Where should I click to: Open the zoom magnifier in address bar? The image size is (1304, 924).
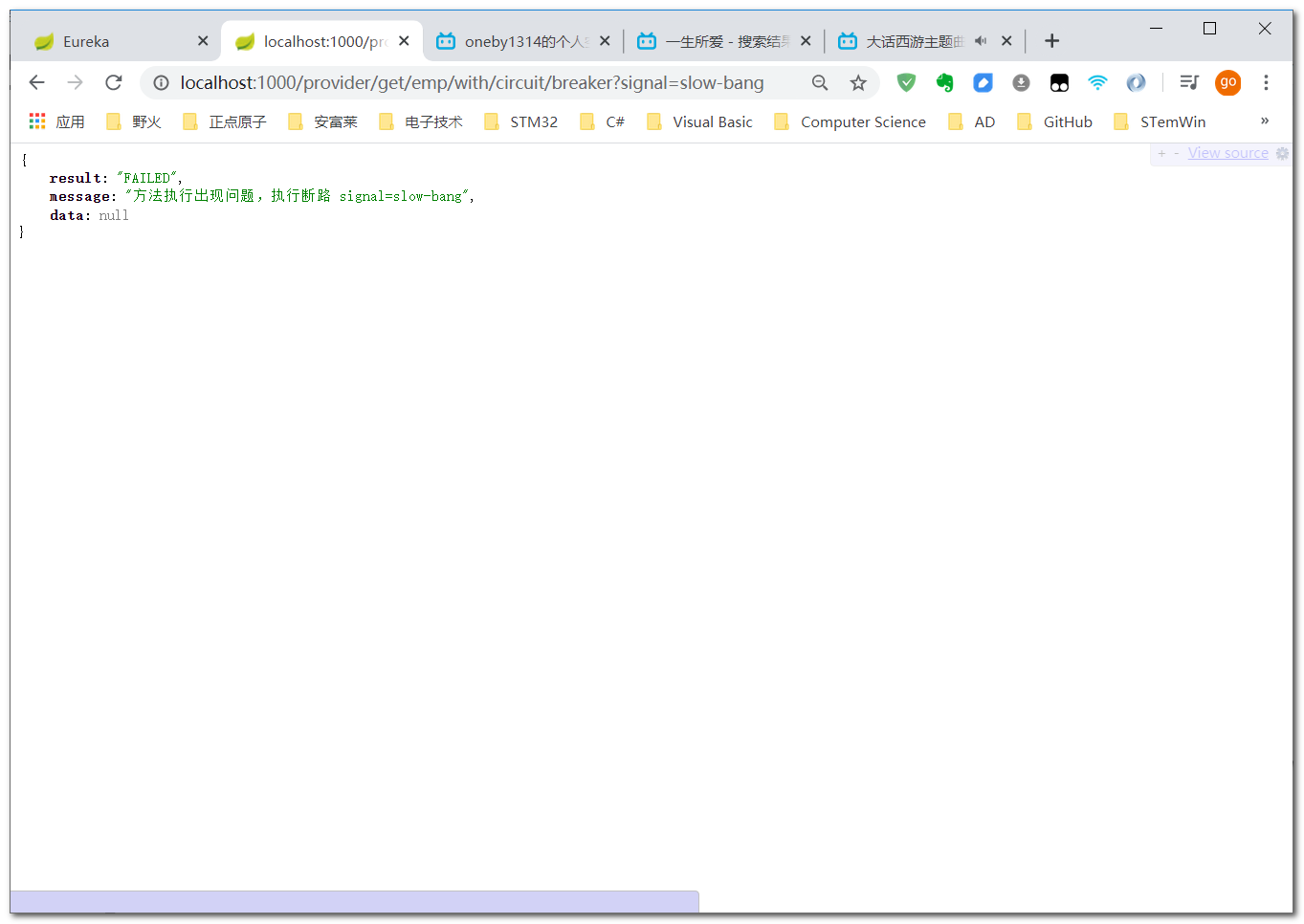(820, 83)
